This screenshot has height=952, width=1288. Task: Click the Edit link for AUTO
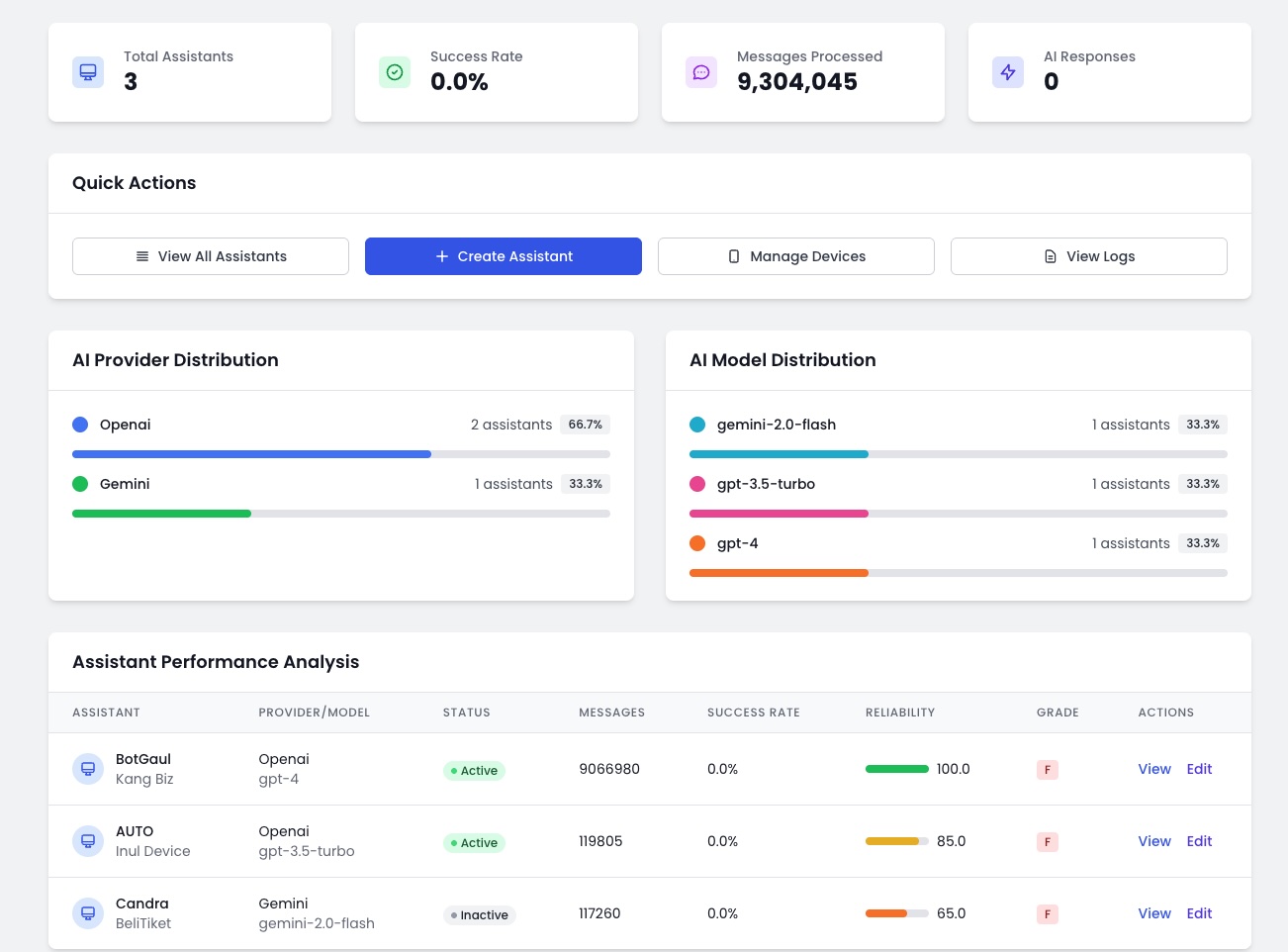click(1199, 841)
